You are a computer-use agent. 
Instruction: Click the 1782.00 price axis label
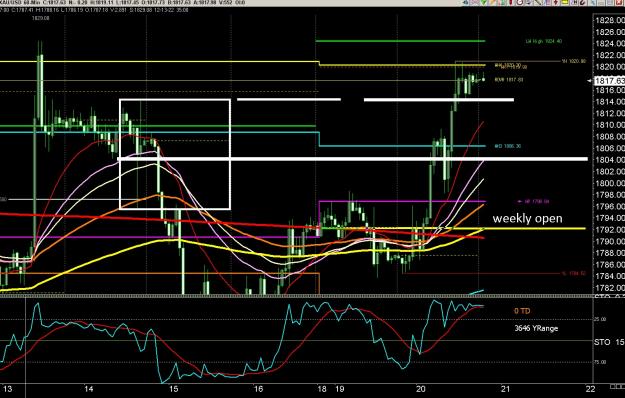click(x=609, y=288)
